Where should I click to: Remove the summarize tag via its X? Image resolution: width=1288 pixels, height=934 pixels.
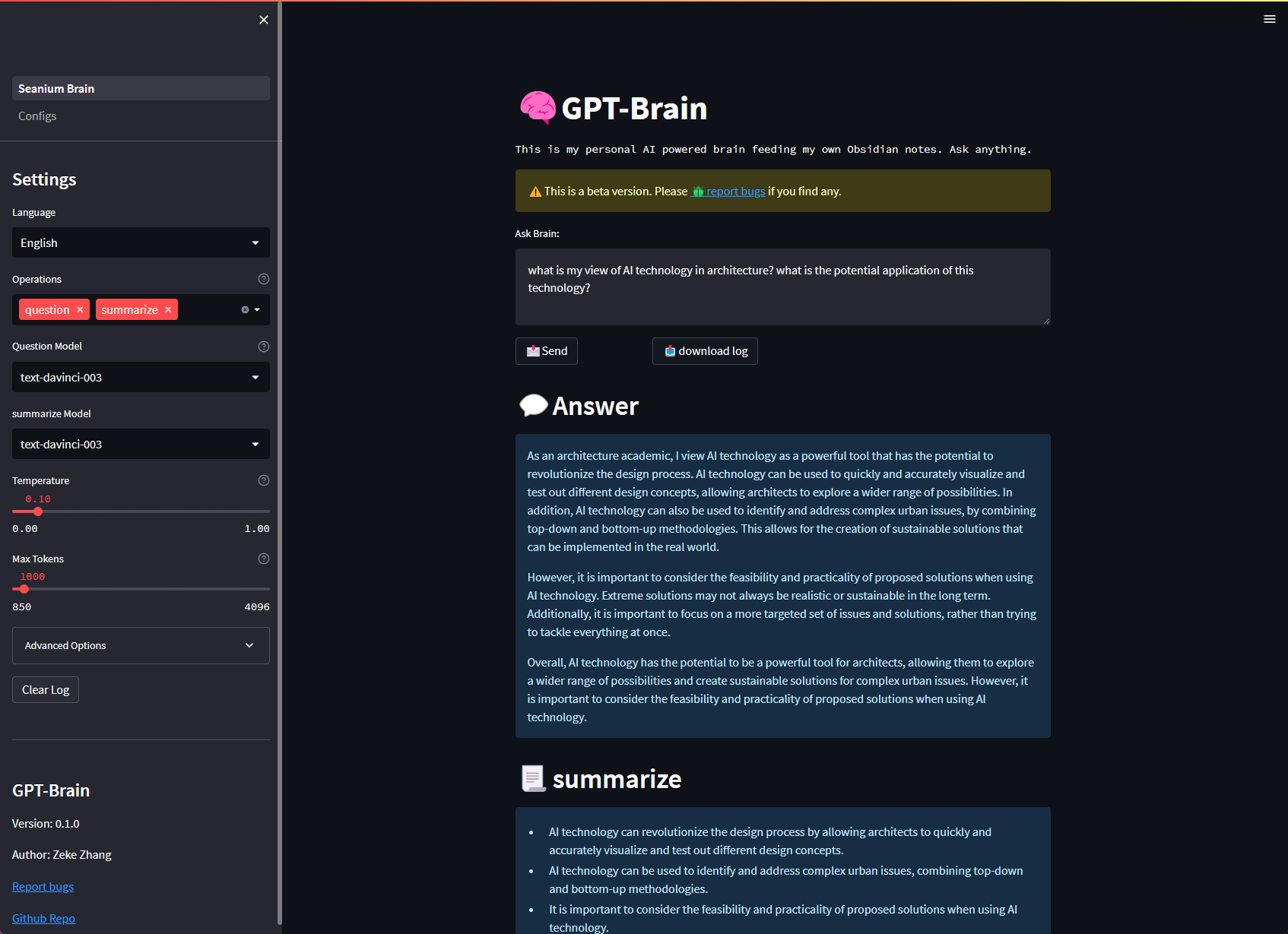[168, 309]
